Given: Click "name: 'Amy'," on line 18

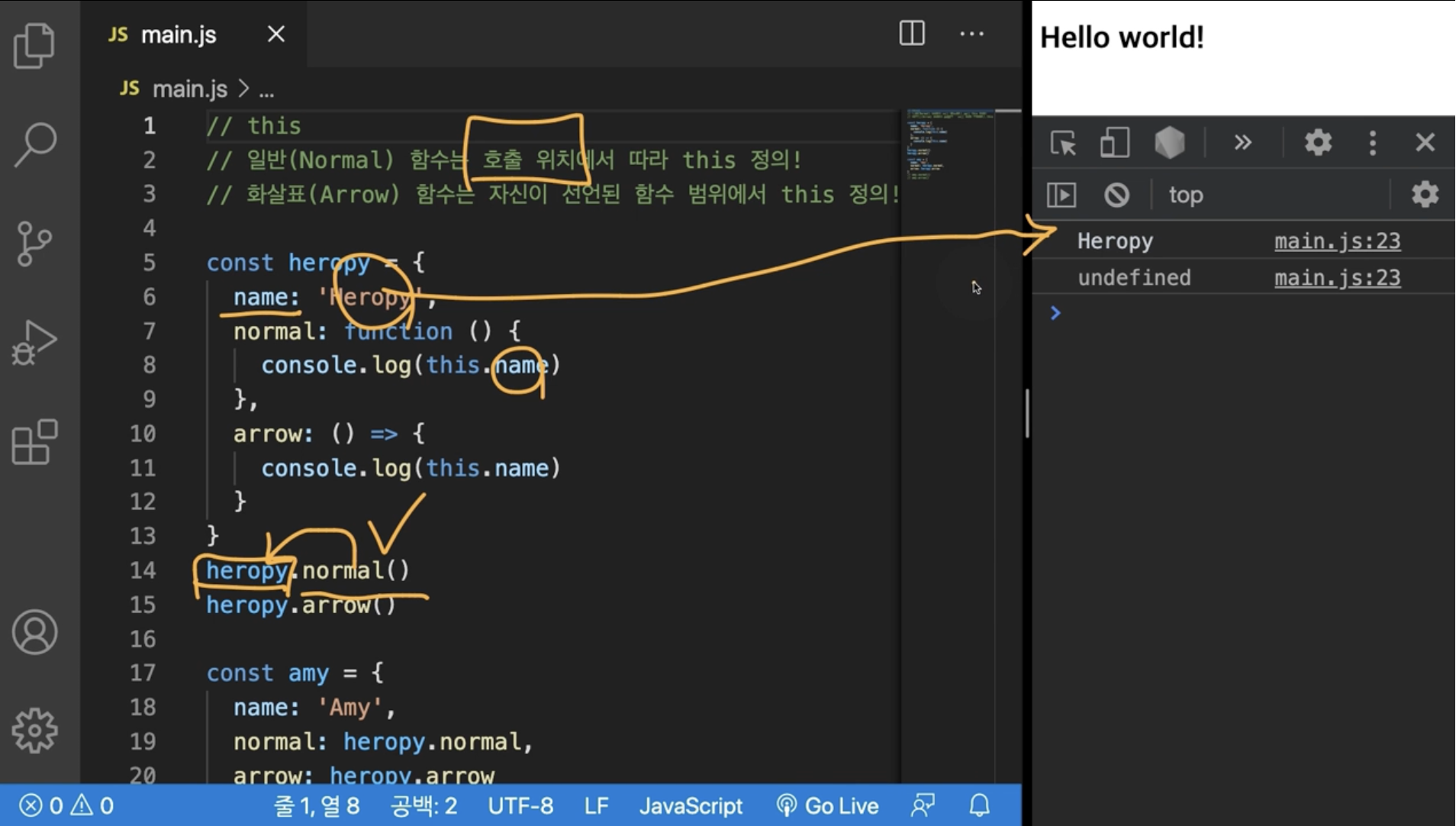Looking at the screenshot, I should 314,708.
